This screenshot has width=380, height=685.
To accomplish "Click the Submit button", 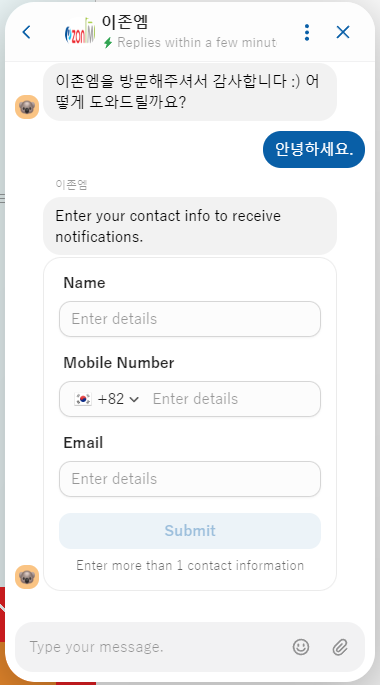I will 190,531.
